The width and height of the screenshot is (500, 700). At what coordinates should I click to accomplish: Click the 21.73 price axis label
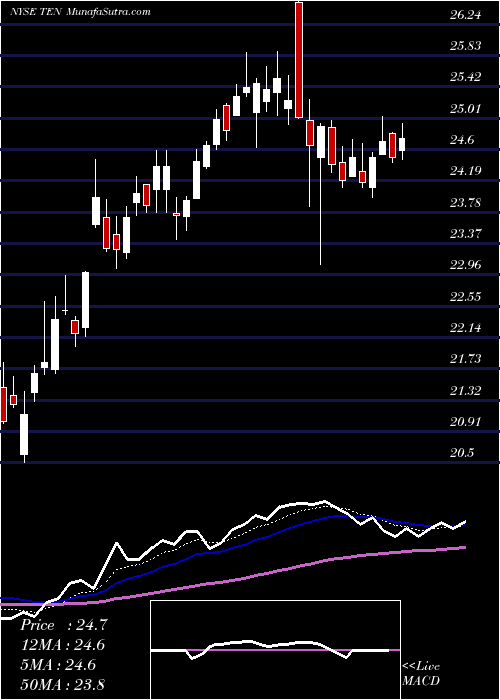pyautogui.click(x=465, y=359)
